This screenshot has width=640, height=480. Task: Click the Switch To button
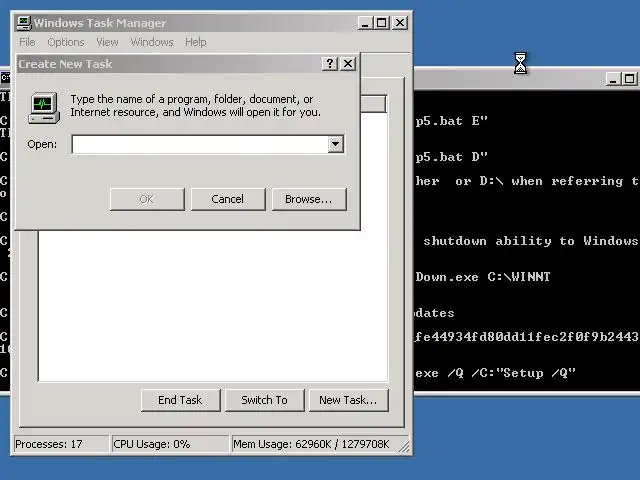(x=264, y=400)
